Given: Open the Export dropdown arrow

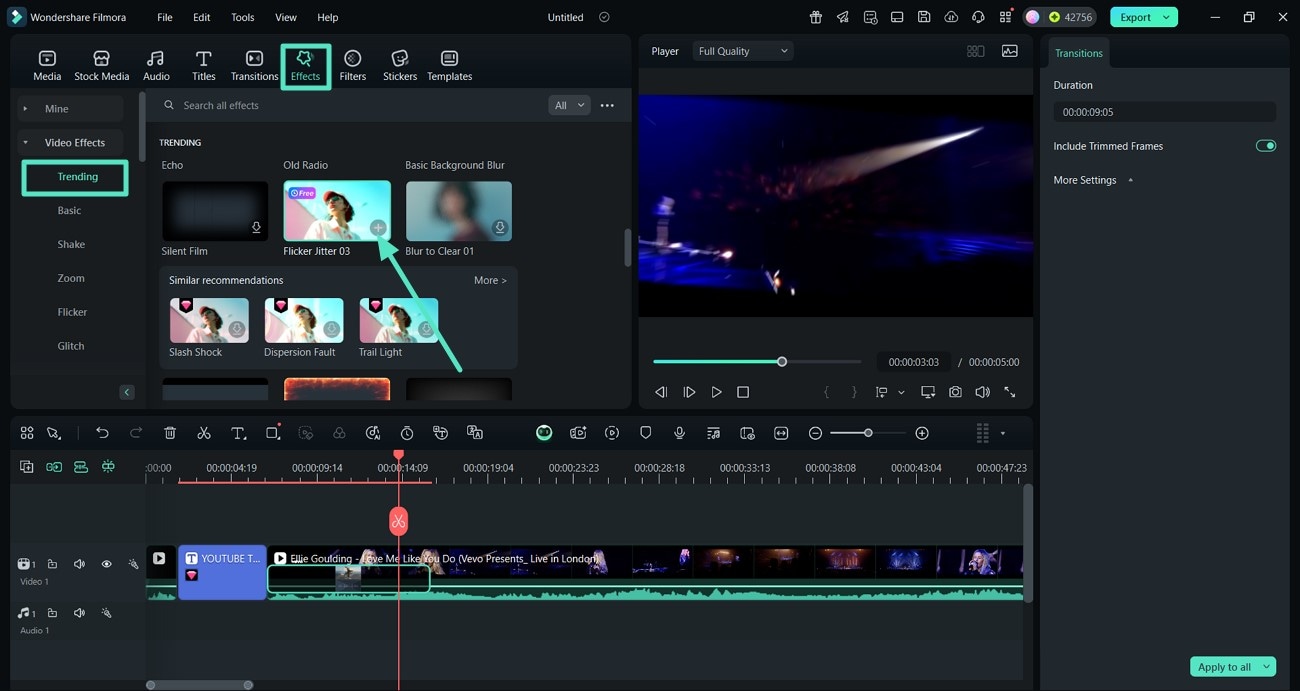Looking at the screenshot, I should pyautogui.click(x=1166, y=17).
